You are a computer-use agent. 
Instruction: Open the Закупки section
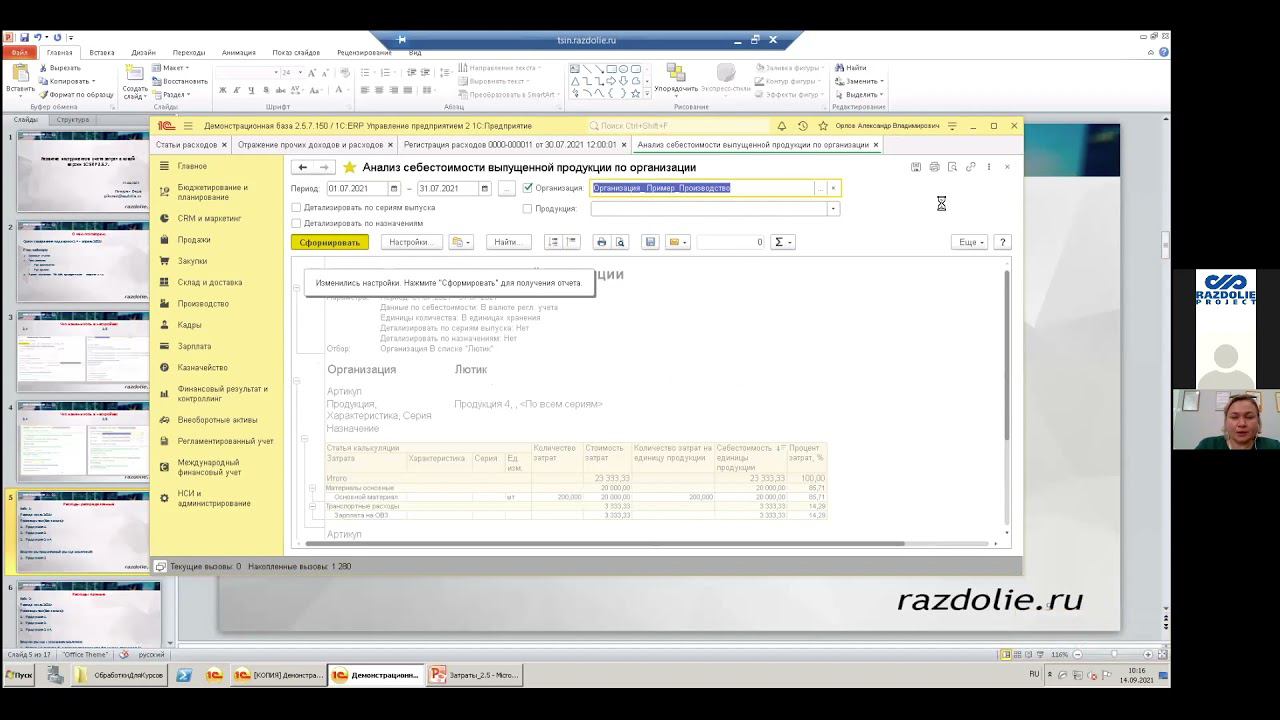coord(192,261)
